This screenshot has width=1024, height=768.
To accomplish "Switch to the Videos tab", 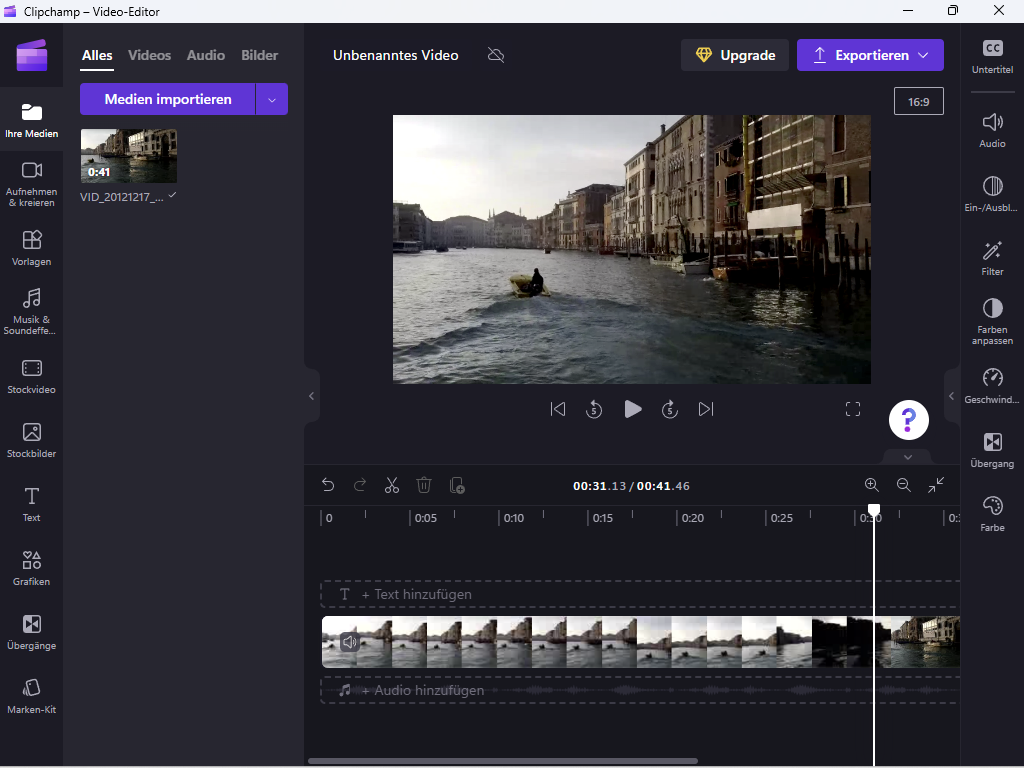I will (149, 55).
